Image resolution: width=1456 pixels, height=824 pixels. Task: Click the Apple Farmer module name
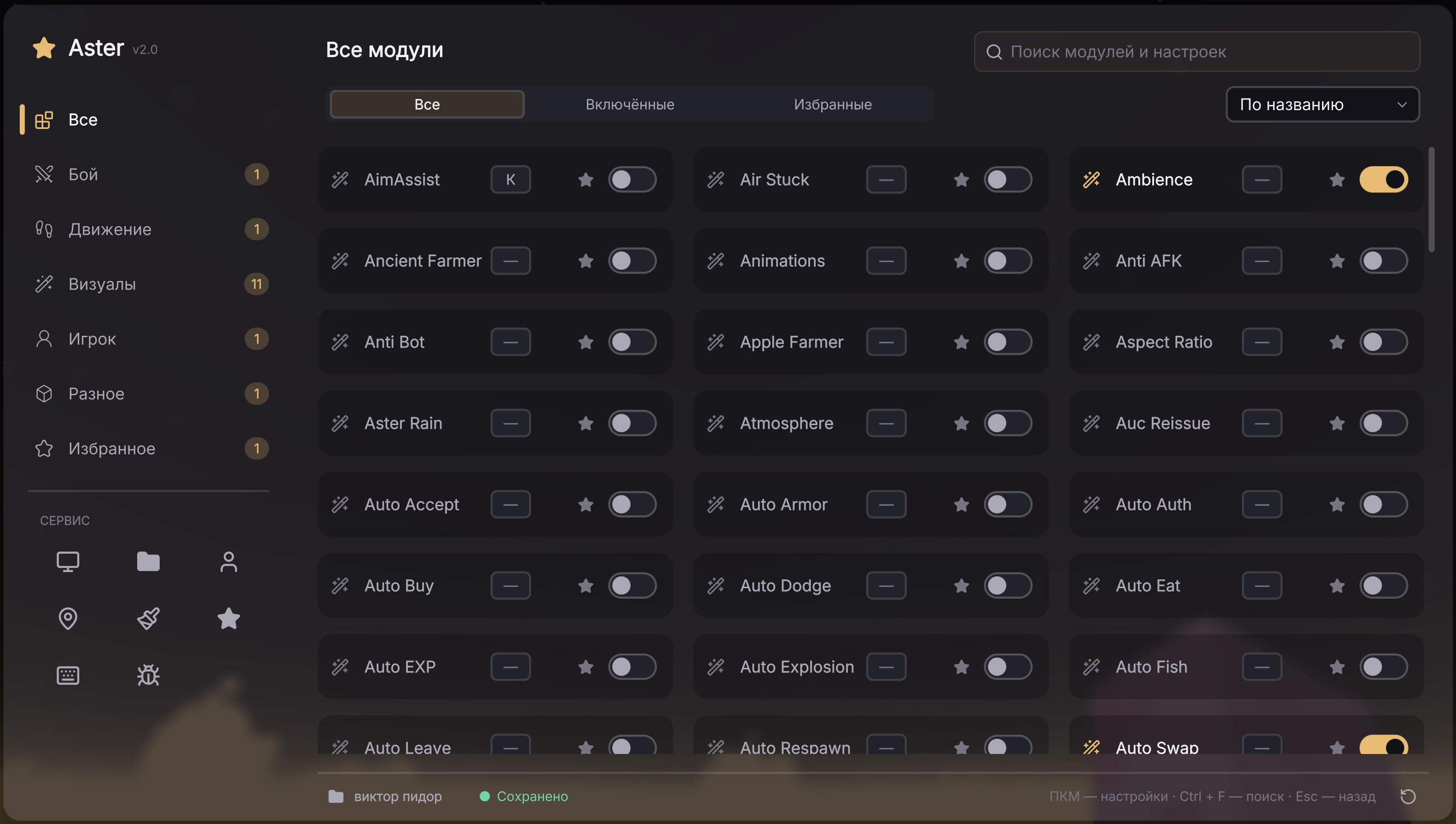coord(792,342)
